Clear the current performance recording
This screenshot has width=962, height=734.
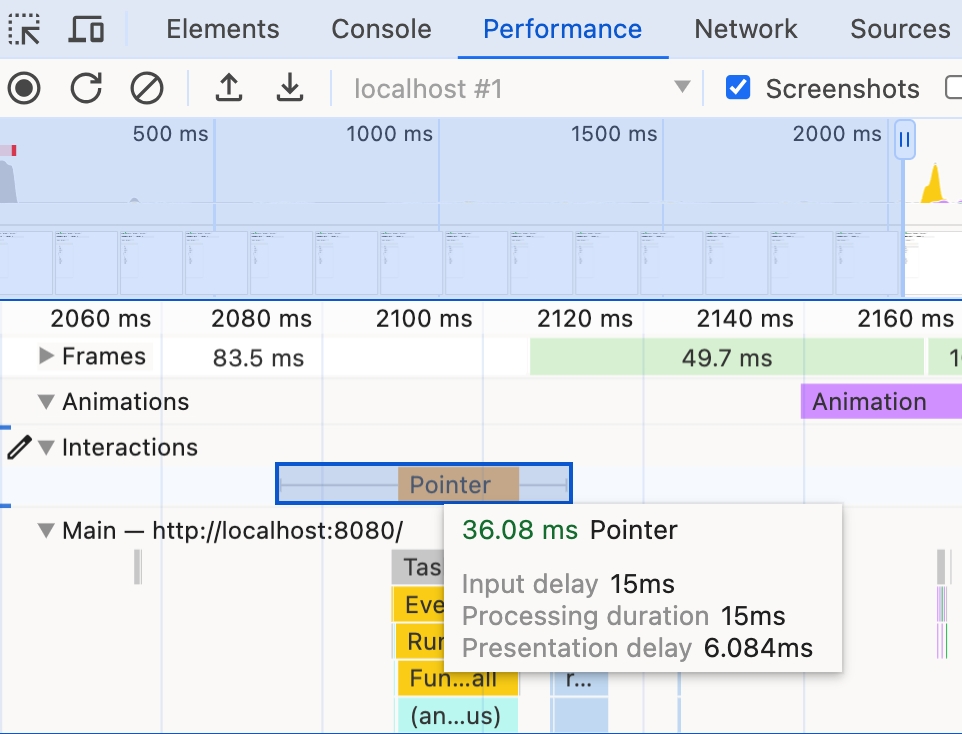(x=147, y=89)
